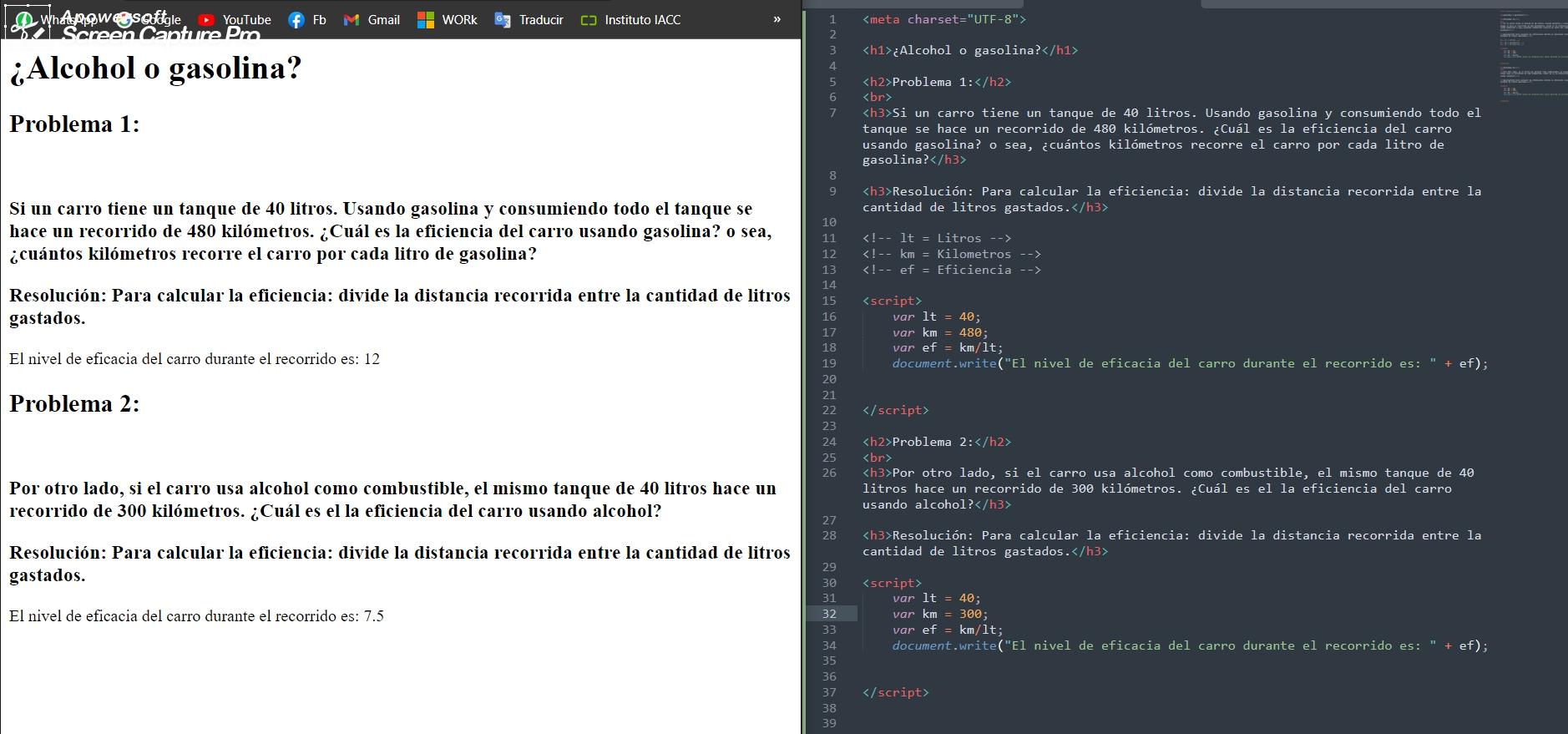Click the paragraph about 480 kilómetros in browser
The height and width of the screenshot is (734, 1568).
coord(391,231)
